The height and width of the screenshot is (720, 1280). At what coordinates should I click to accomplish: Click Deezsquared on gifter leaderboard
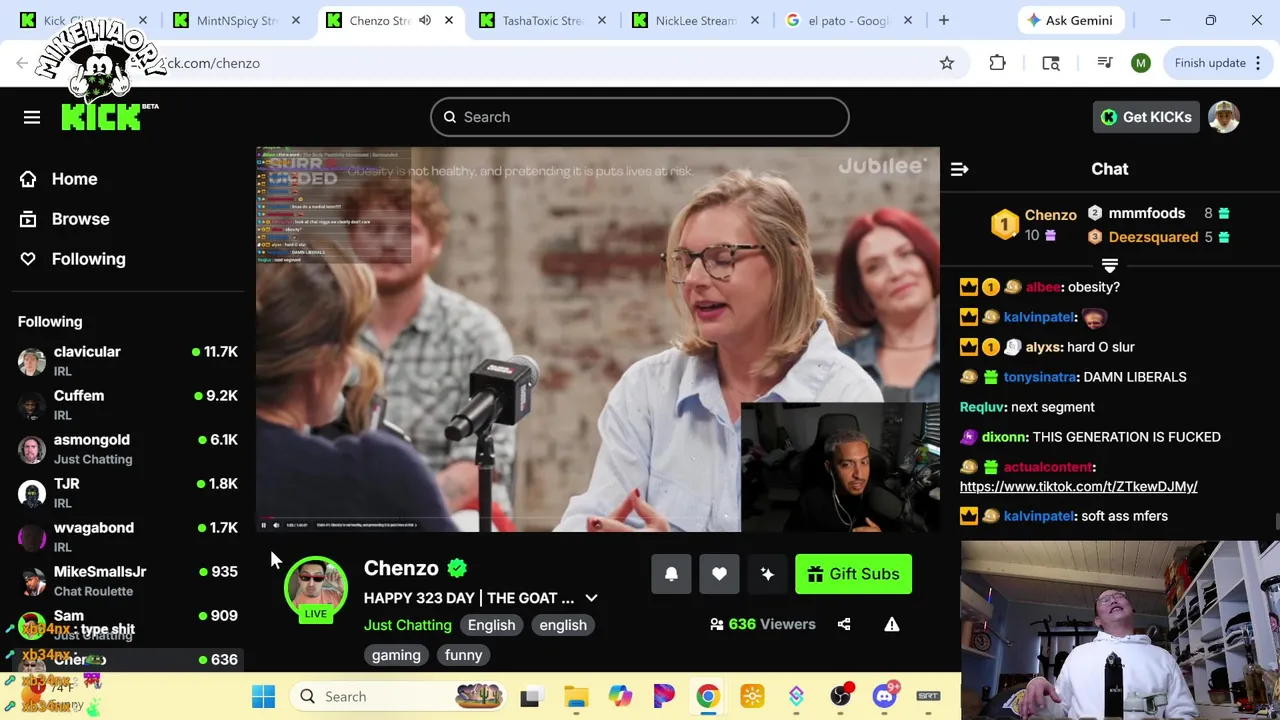point(1153,237)
